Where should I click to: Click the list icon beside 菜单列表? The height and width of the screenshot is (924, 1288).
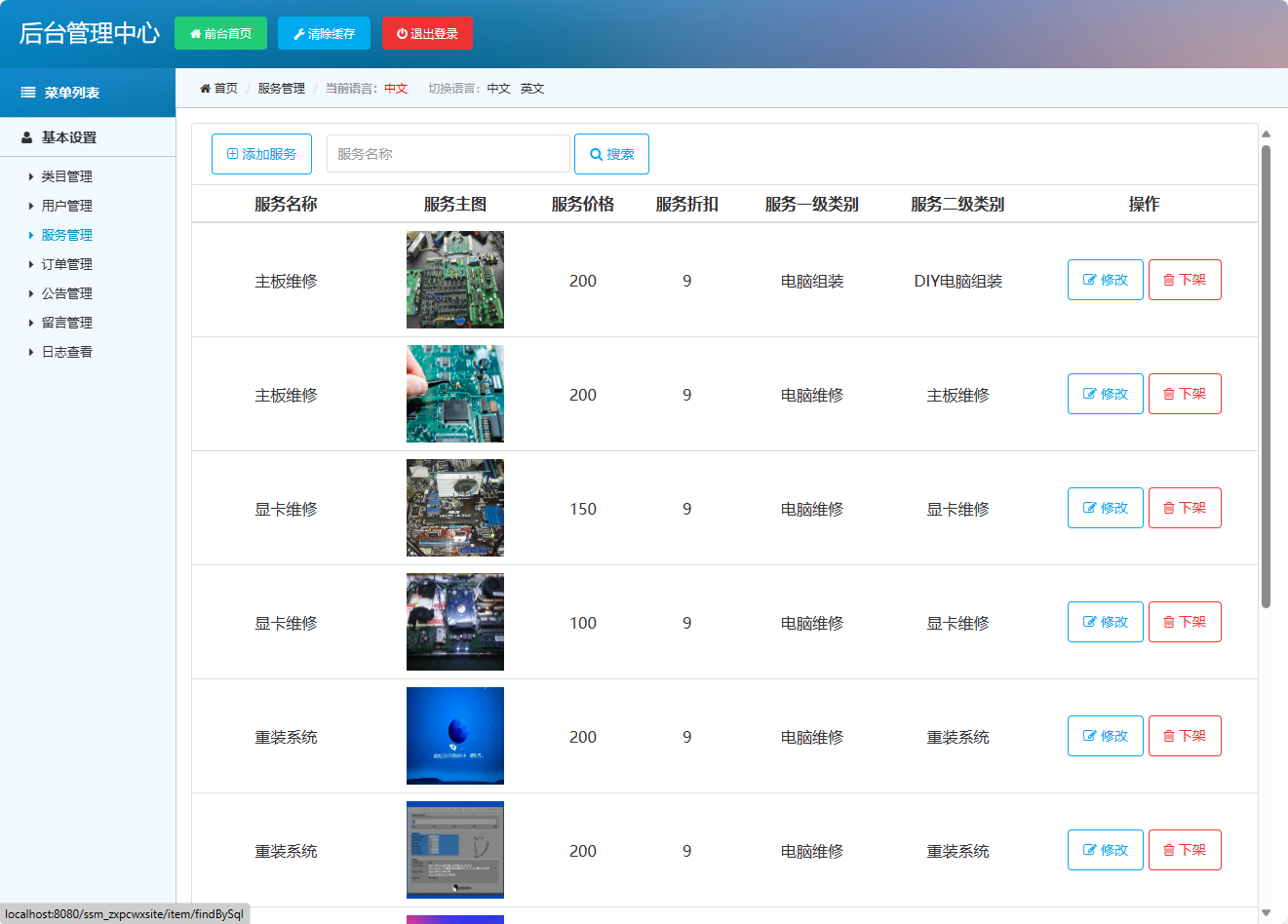27,92
